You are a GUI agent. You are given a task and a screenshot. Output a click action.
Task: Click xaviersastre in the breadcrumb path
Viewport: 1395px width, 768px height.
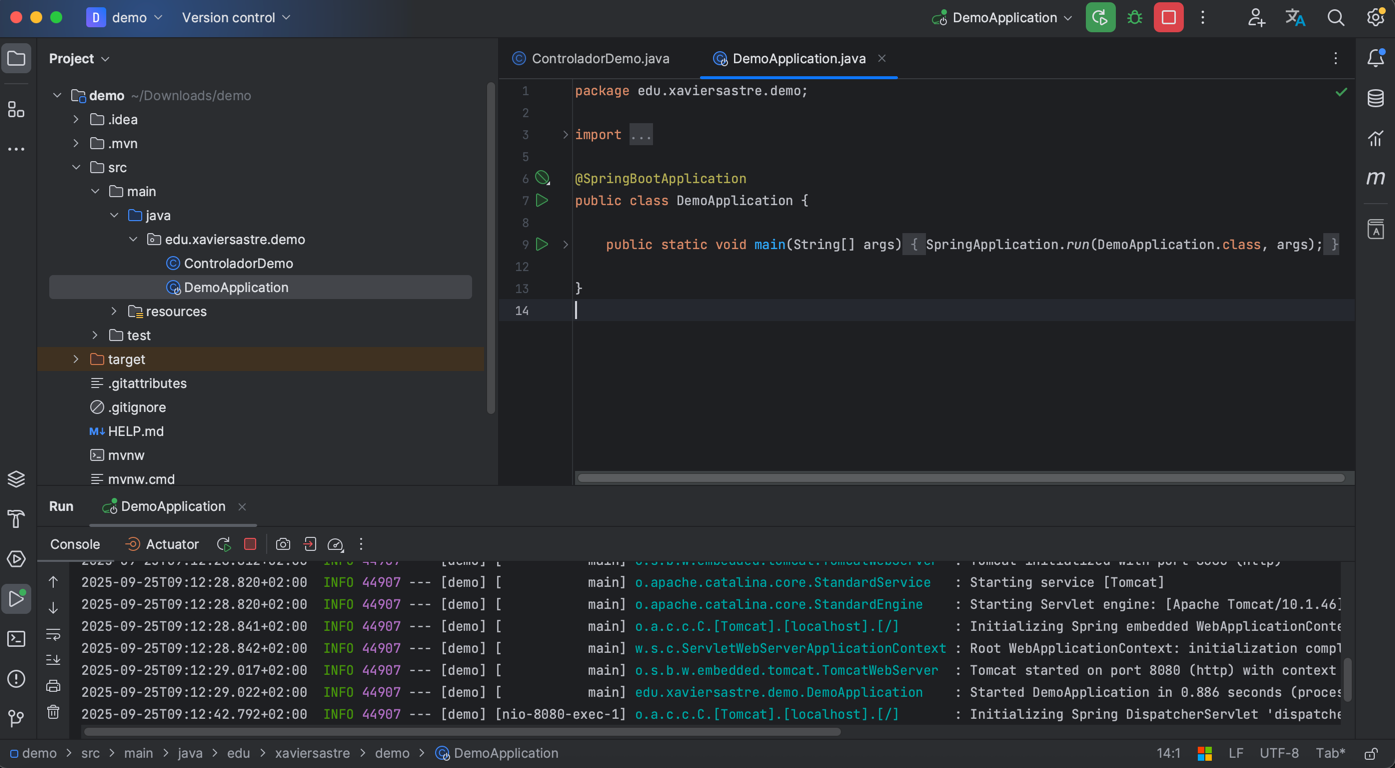(312, 753)
